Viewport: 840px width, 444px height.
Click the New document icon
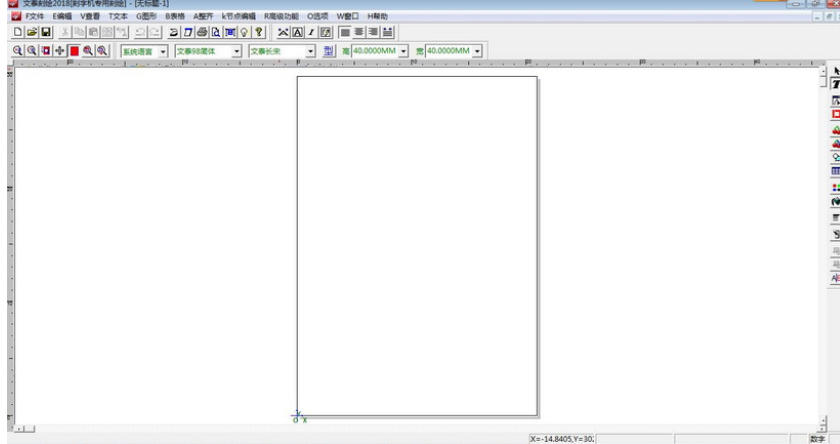tap(17, 33)
